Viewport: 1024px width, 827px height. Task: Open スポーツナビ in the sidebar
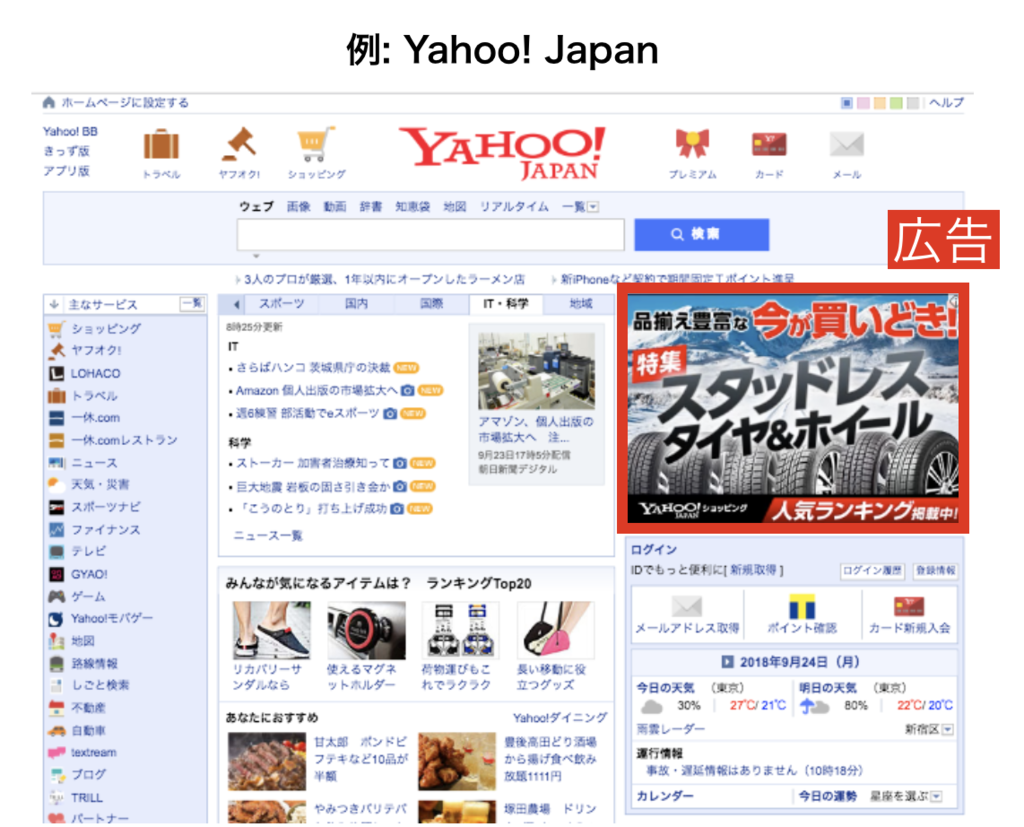106,507
